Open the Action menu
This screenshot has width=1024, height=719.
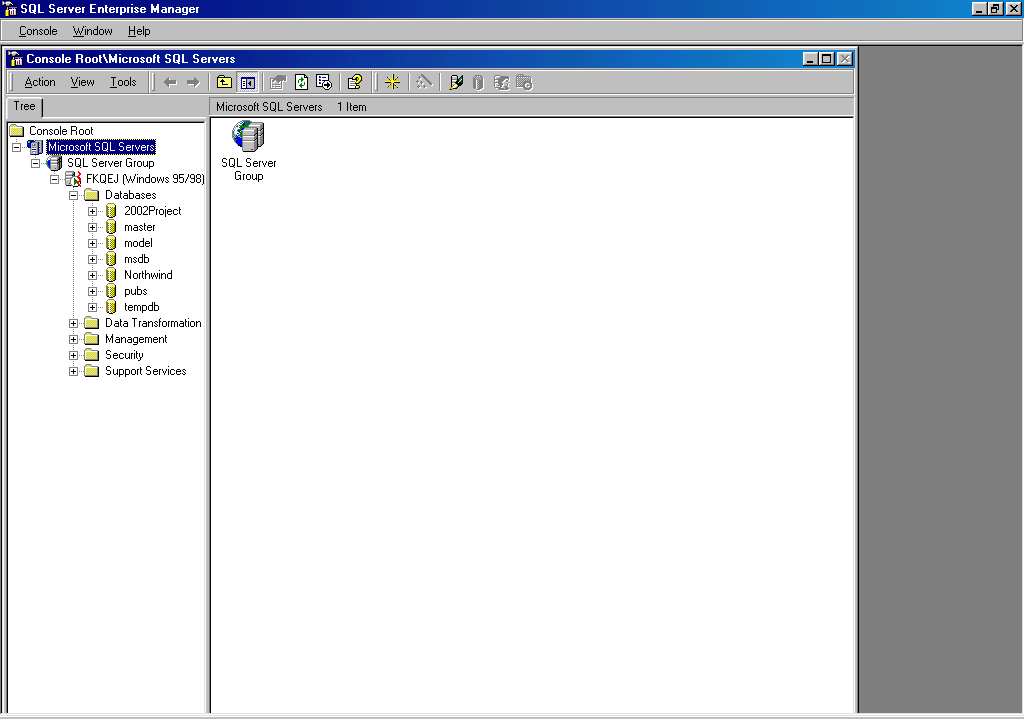(x=40, y=82)
